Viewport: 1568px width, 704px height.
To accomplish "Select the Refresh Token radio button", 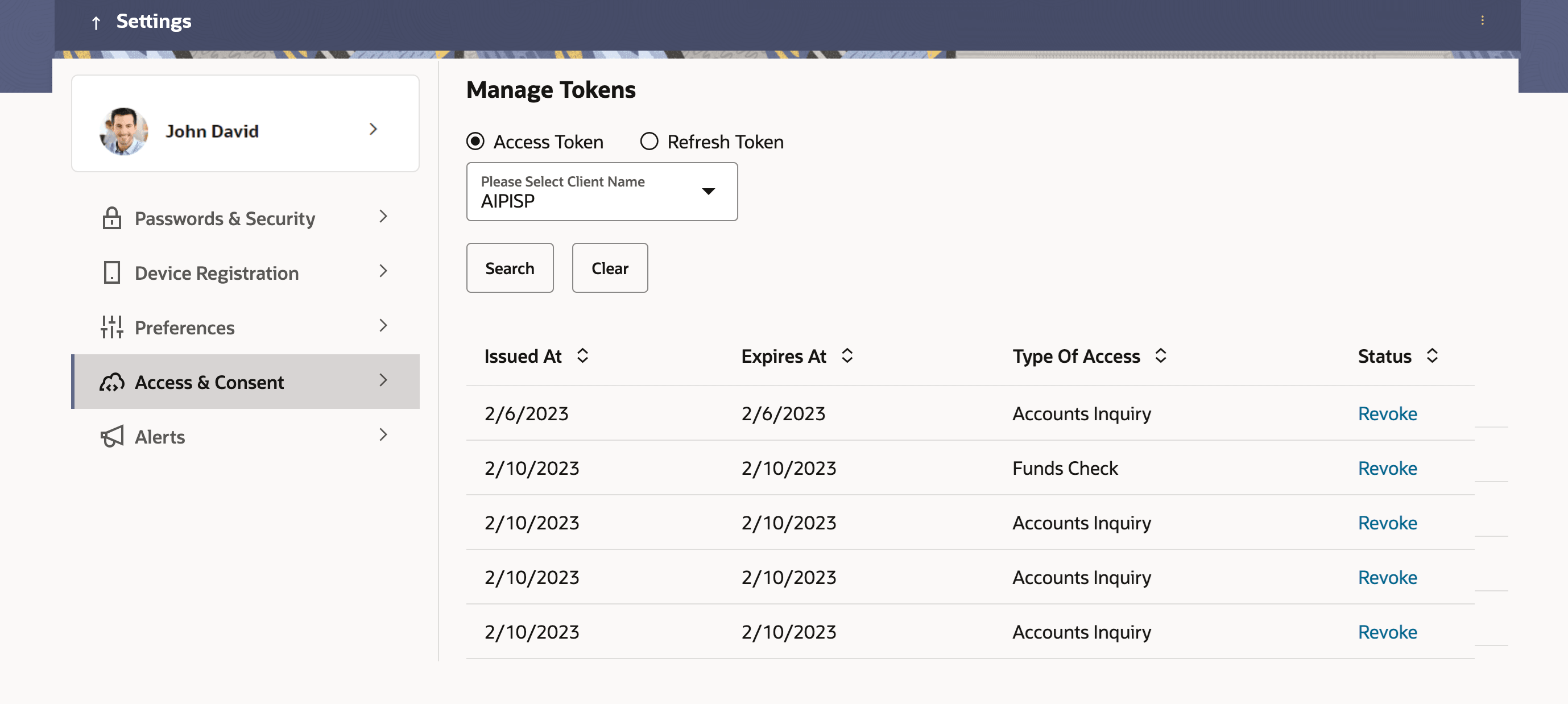I will coord(649,142).
